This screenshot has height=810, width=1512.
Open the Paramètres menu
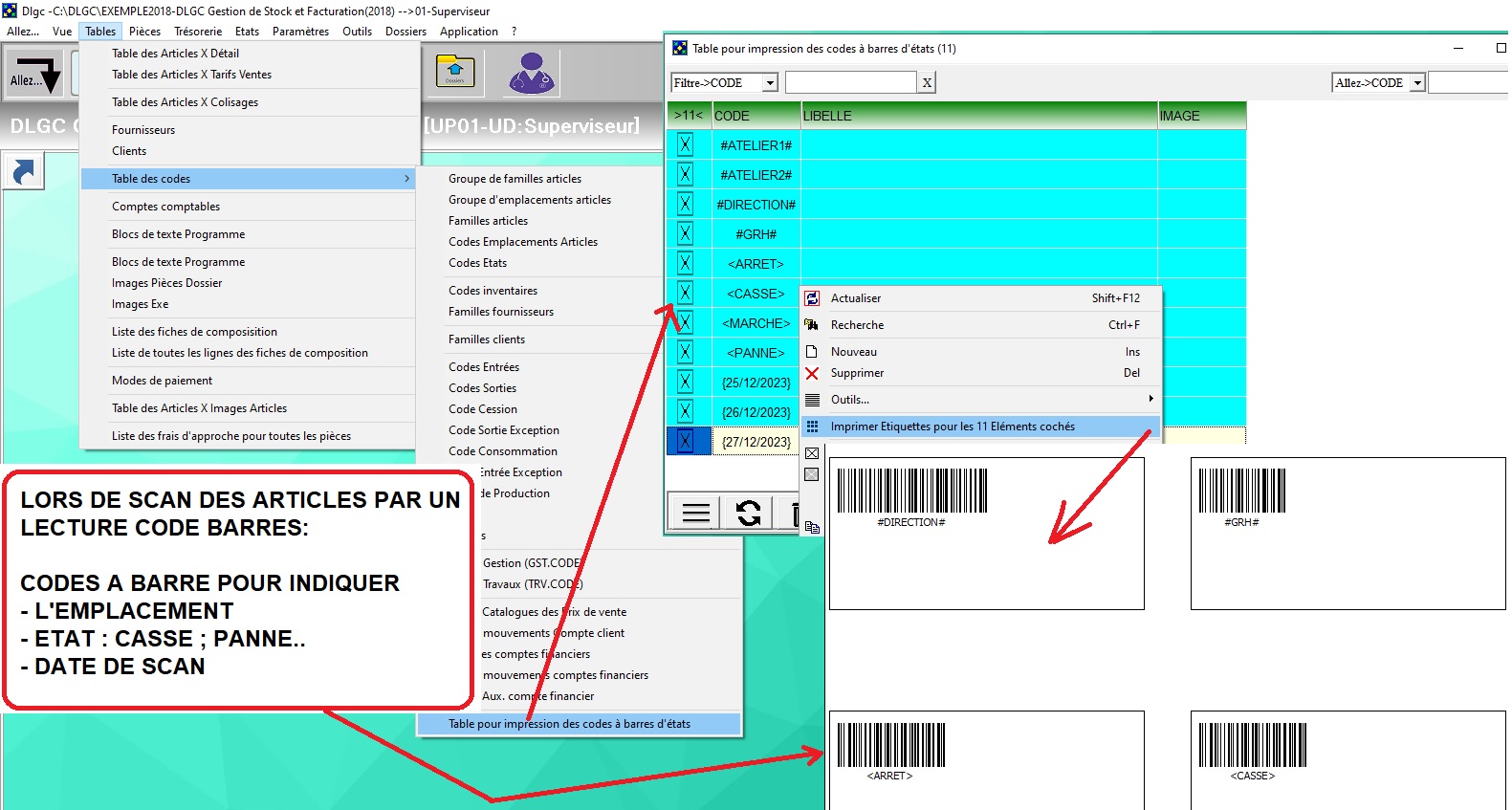(x=300, y=32)
